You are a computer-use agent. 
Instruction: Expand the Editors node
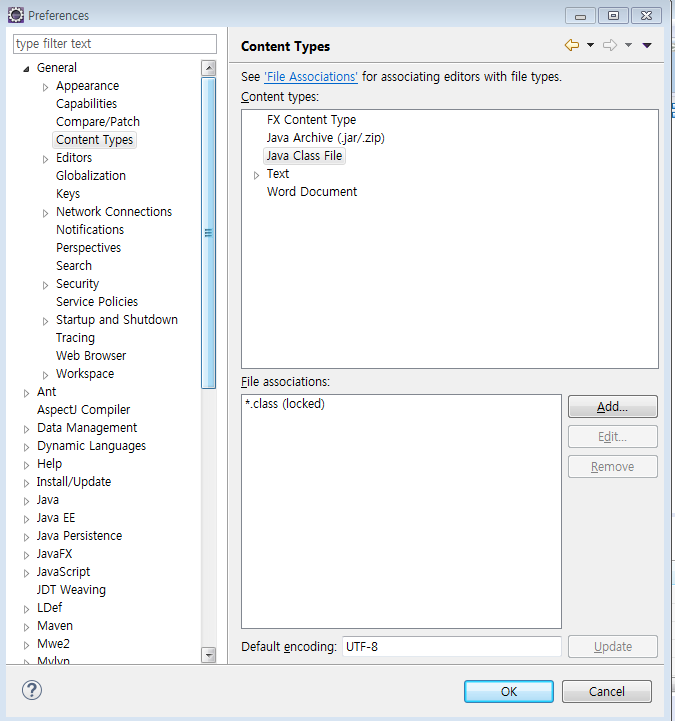click(x=45, y=159)
